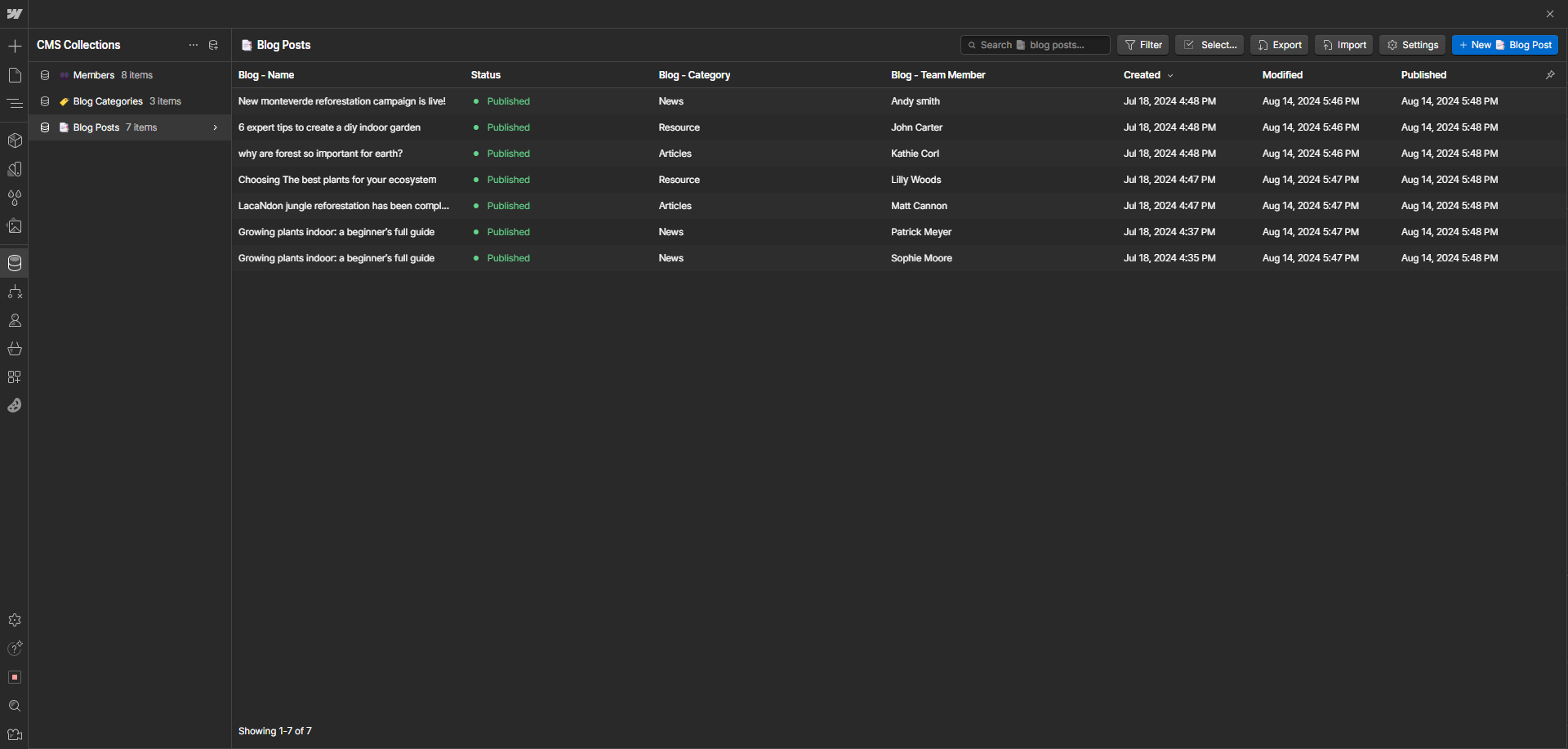
Task: Click "Showing 1-7 of 7" footer text
Action: [275, 731]
